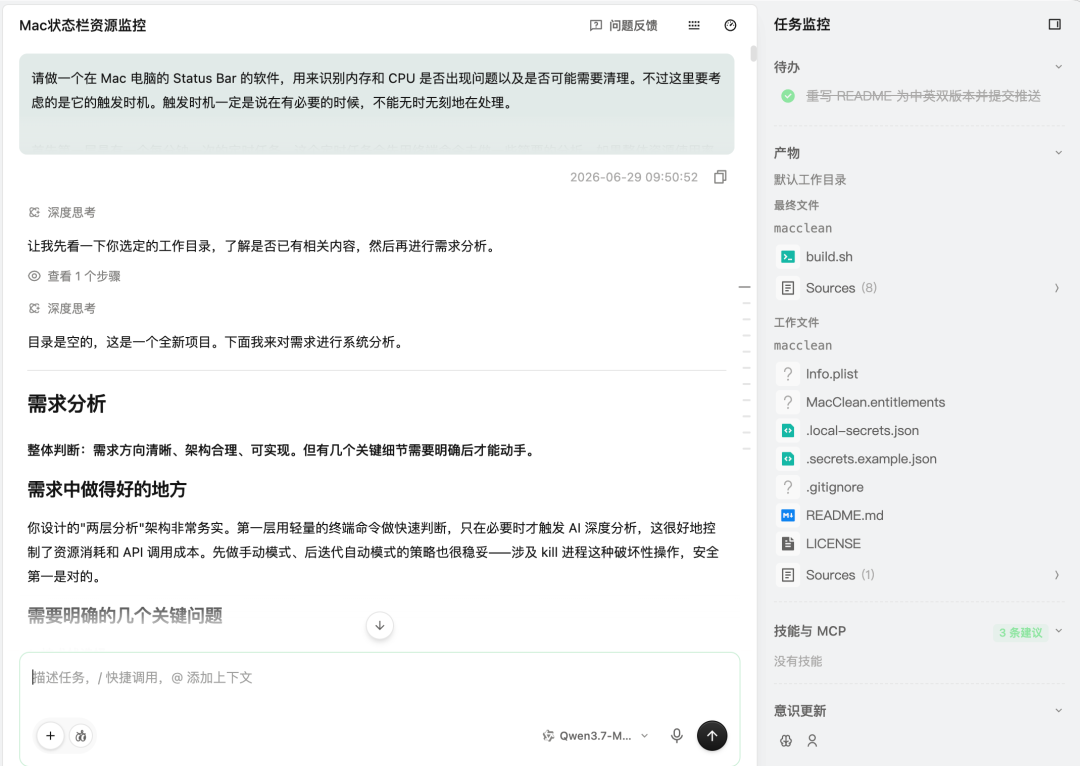This screenshot has height=766, width=1080.
Task: Open .local-secrets.json file
Action: (x=862, y=431)
